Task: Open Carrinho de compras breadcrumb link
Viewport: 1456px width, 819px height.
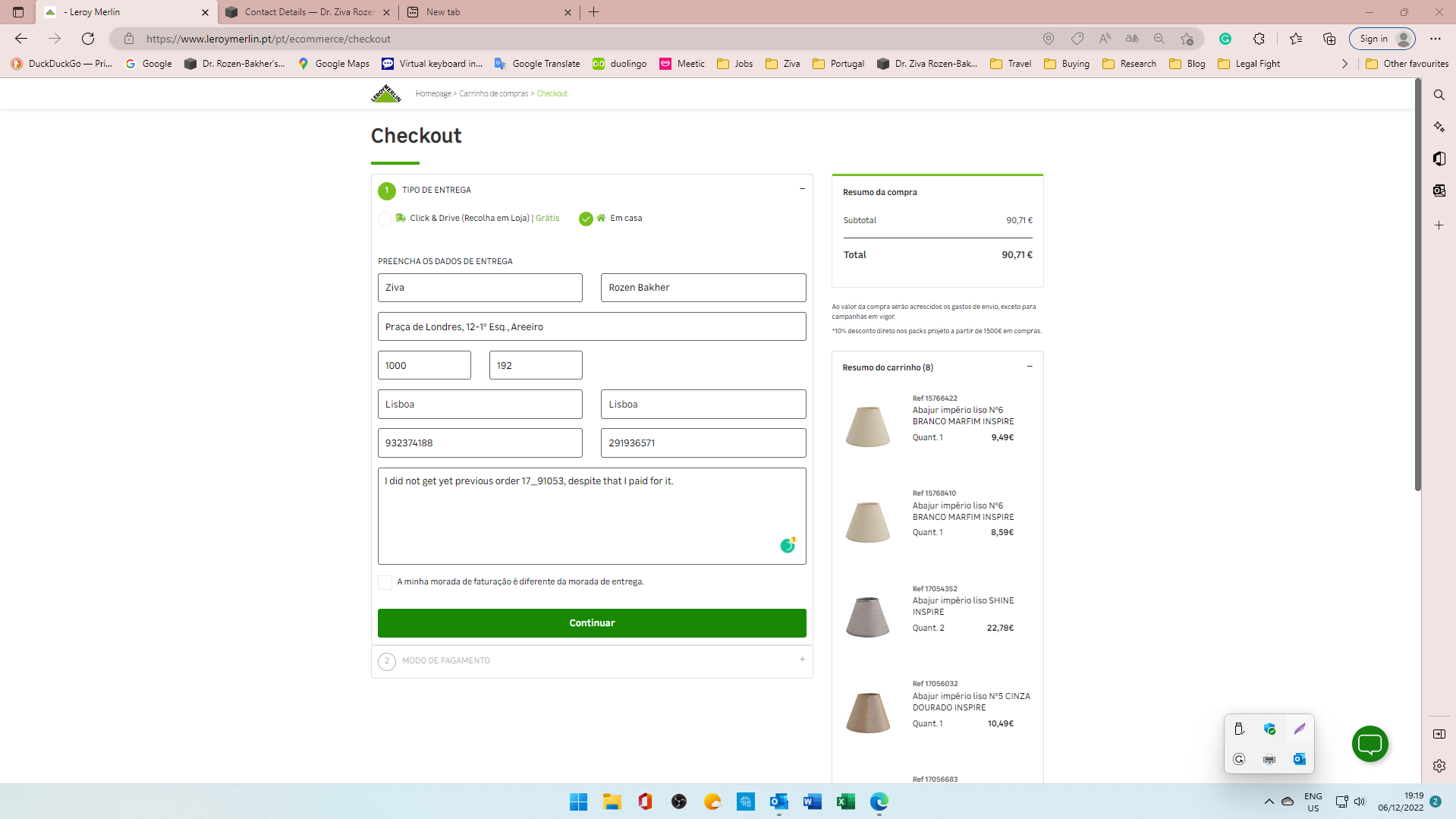Action: click(x=493, y=94)
